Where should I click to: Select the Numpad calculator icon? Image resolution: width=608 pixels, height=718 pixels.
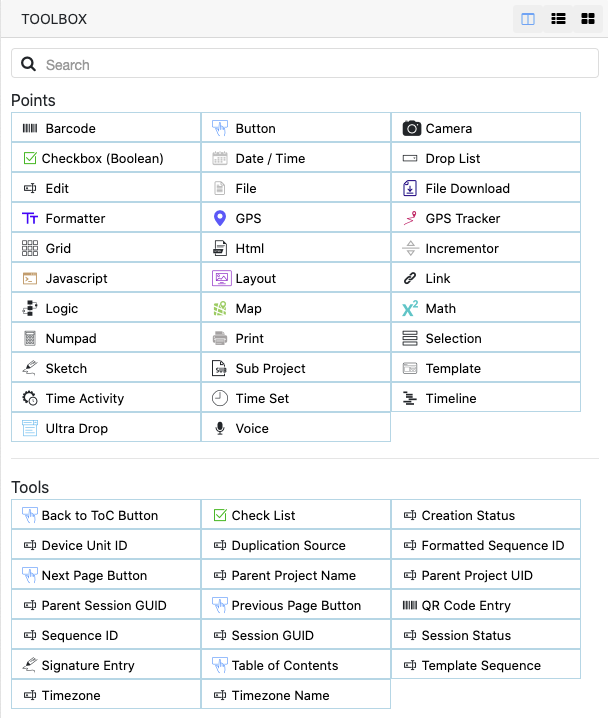tap(30, 338)
